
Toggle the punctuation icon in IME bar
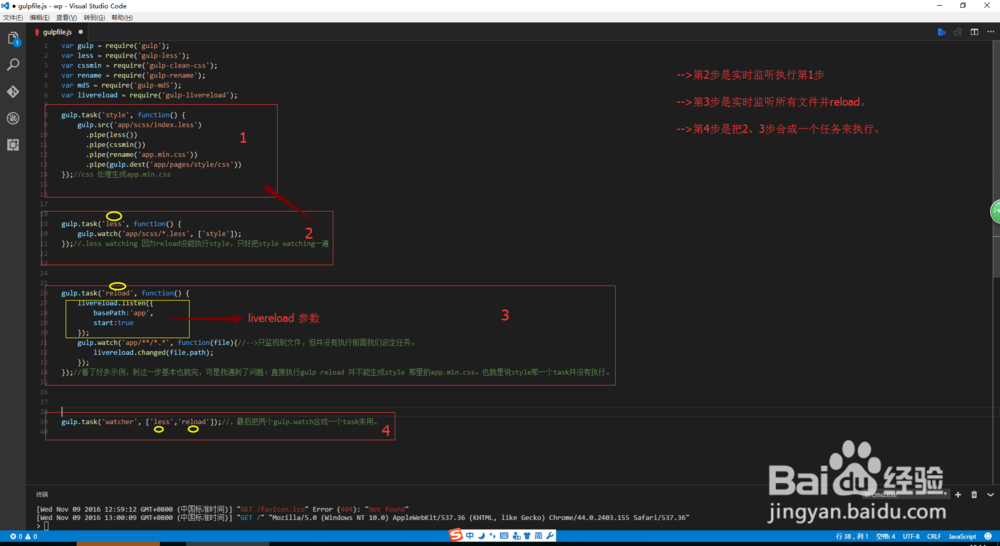point(492,536)
